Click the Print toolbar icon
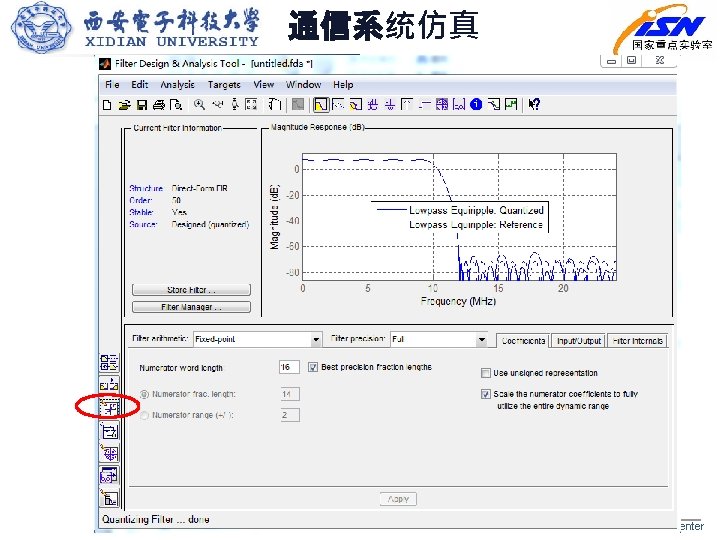The height and width of the screenshot is (540, 720). (159, 105)
